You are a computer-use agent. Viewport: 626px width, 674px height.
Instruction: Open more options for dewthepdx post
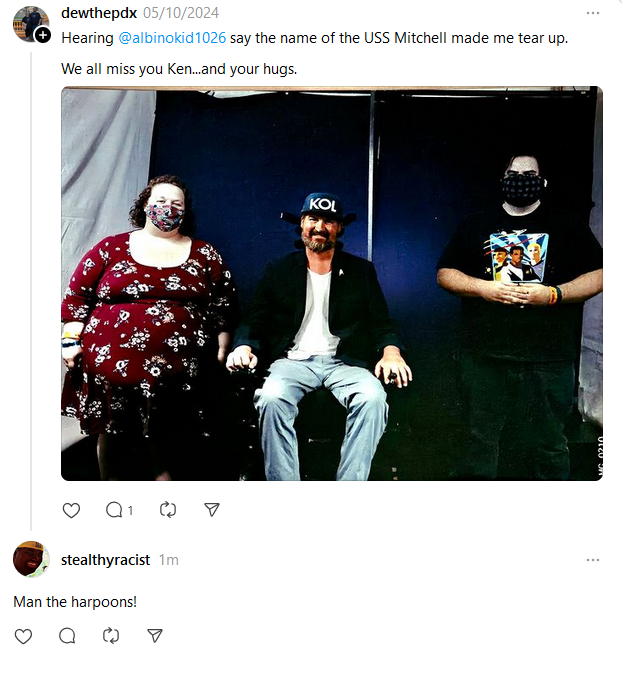pos(593,13)
